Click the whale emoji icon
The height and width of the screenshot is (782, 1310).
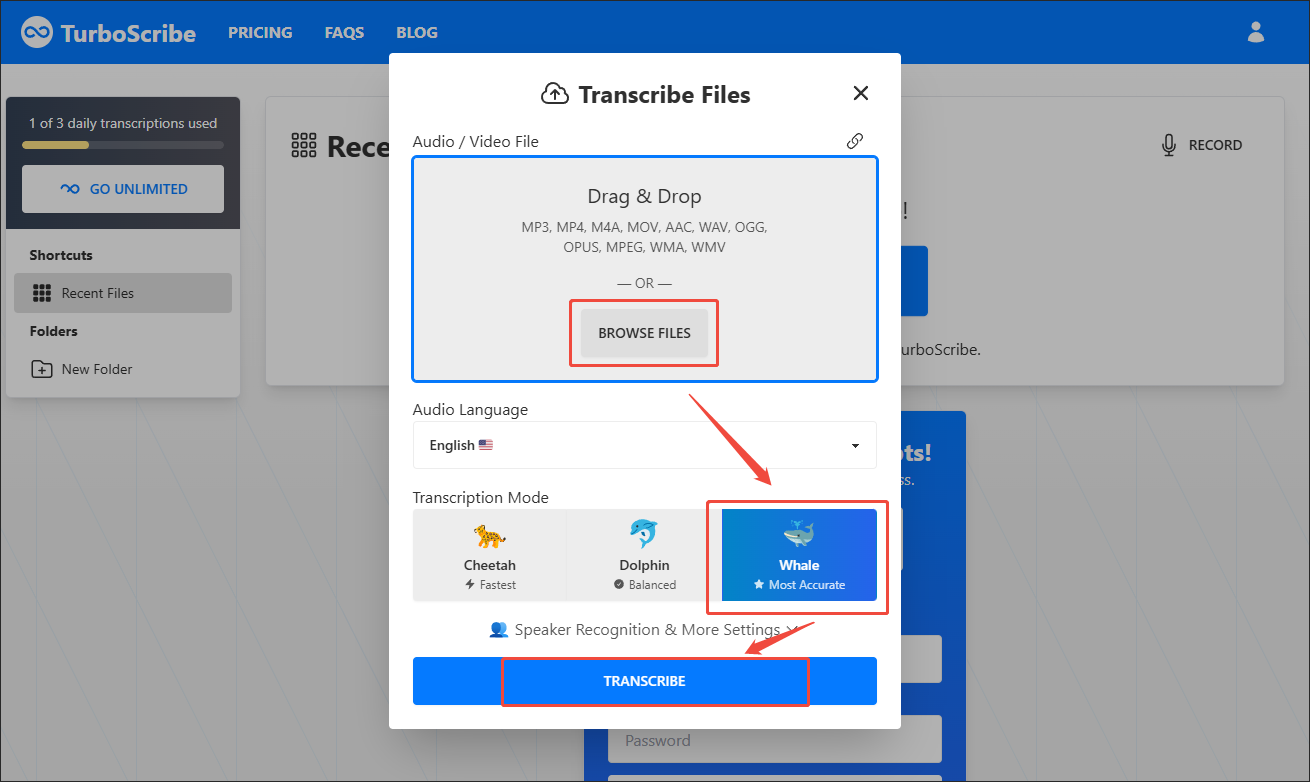point(799,534)
